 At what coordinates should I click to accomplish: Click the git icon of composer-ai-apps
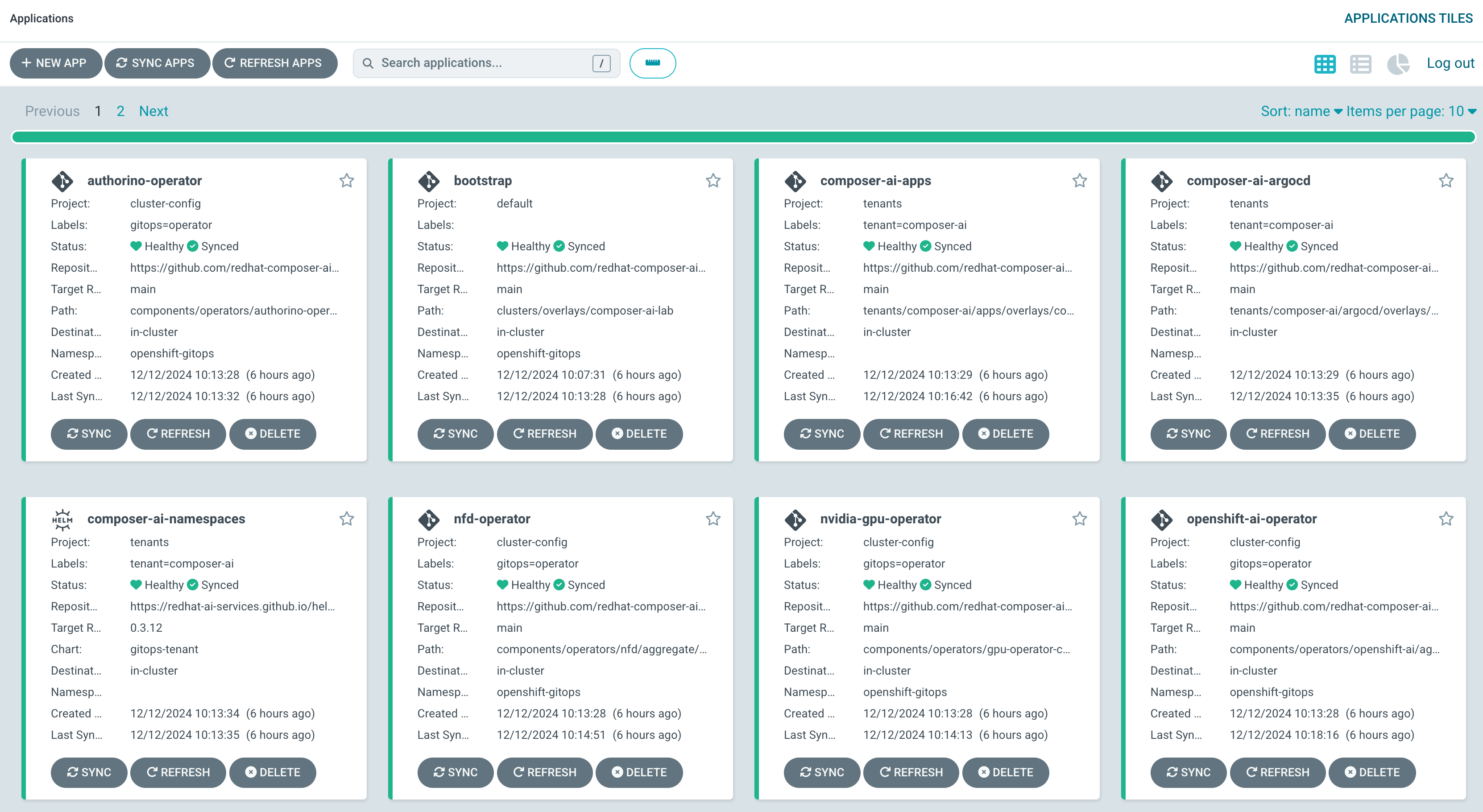tap(795, 181)
